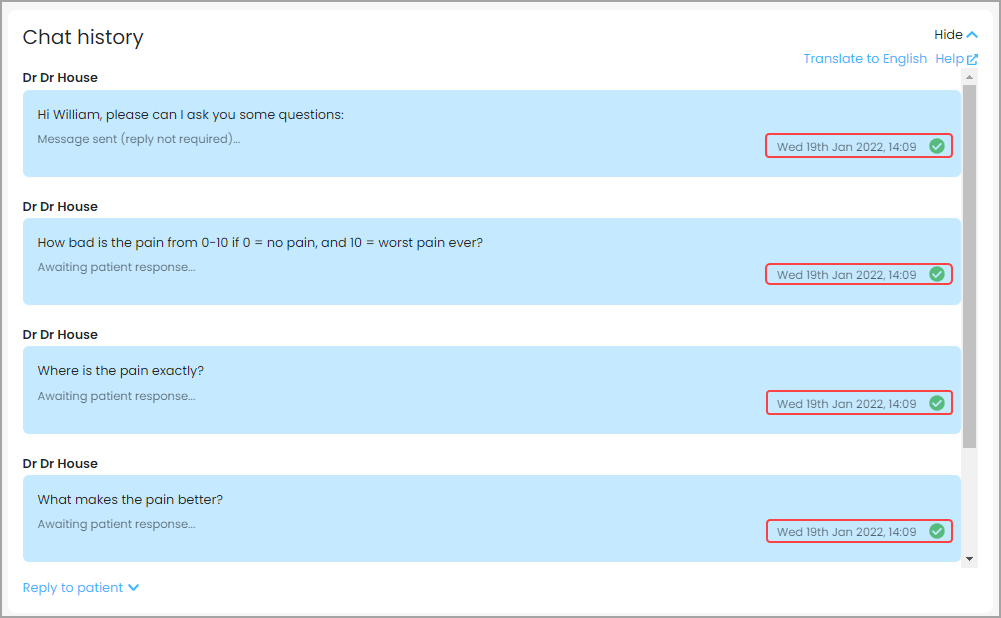The image size is (1001, 618).
Task: Open the Help link
Action: tap(949, 59)
